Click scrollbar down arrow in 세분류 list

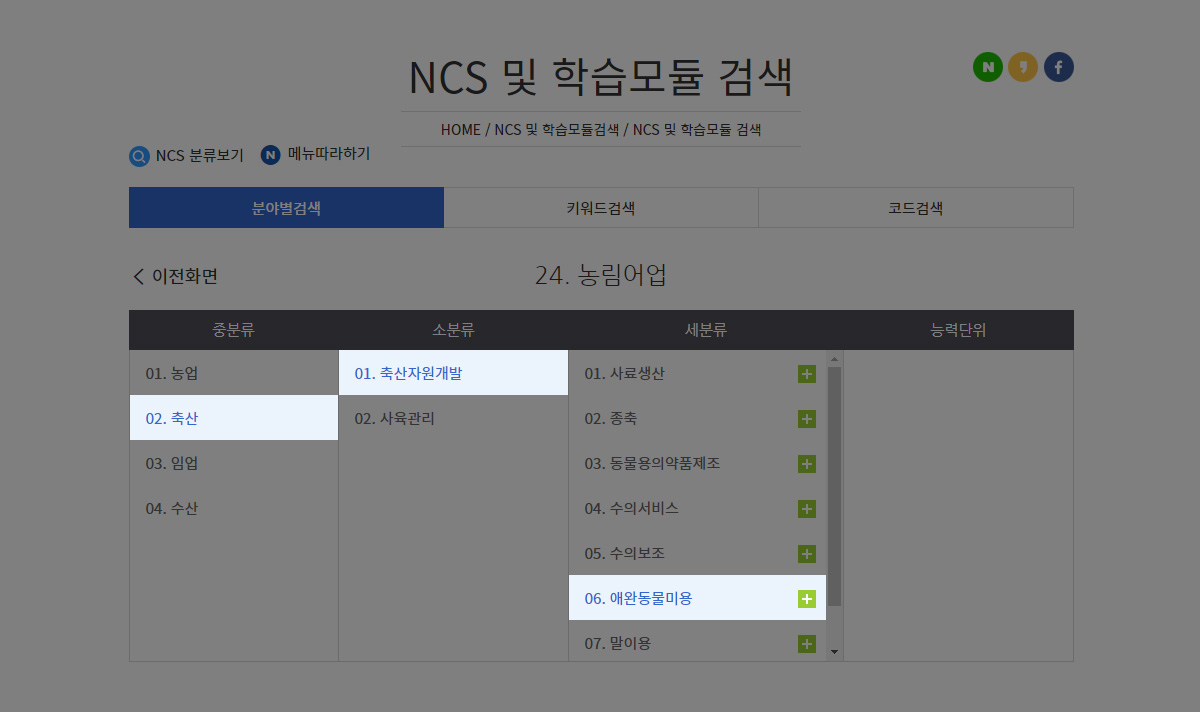[x=835, y=652]
